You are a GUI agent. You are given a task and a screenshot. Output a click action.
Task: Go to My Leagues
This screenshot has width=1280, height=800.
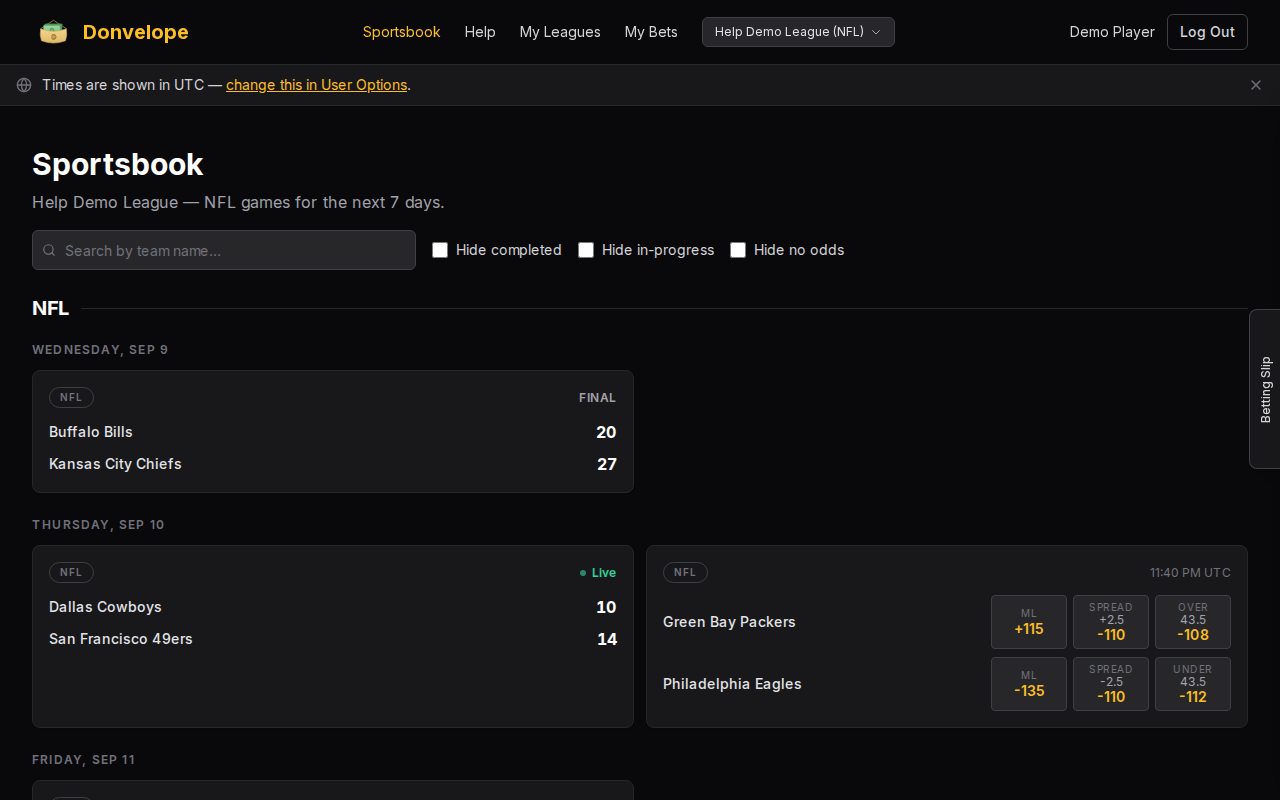point(560,32)
